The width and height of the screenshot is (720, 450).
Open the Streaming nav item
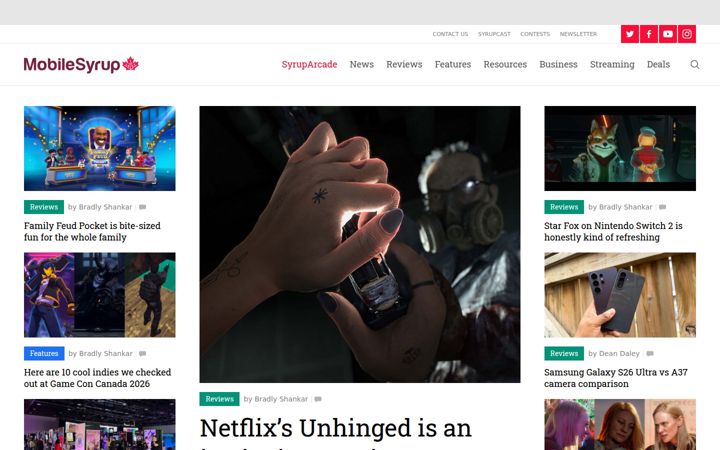tap(612, 64)
